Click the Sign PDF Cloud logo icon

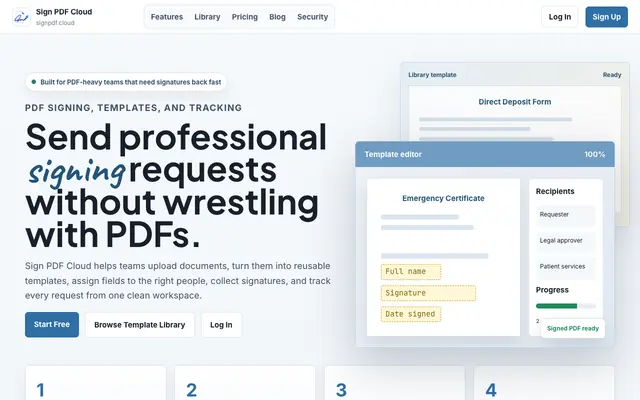coord(21,17)
